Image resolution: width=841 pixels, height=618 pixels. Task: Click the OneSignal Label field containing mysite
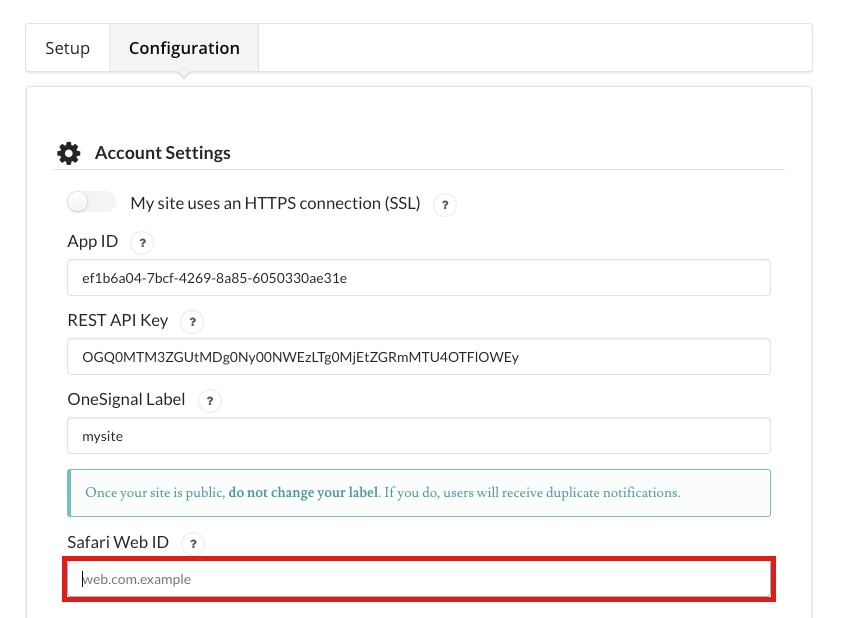pos(418,436)
